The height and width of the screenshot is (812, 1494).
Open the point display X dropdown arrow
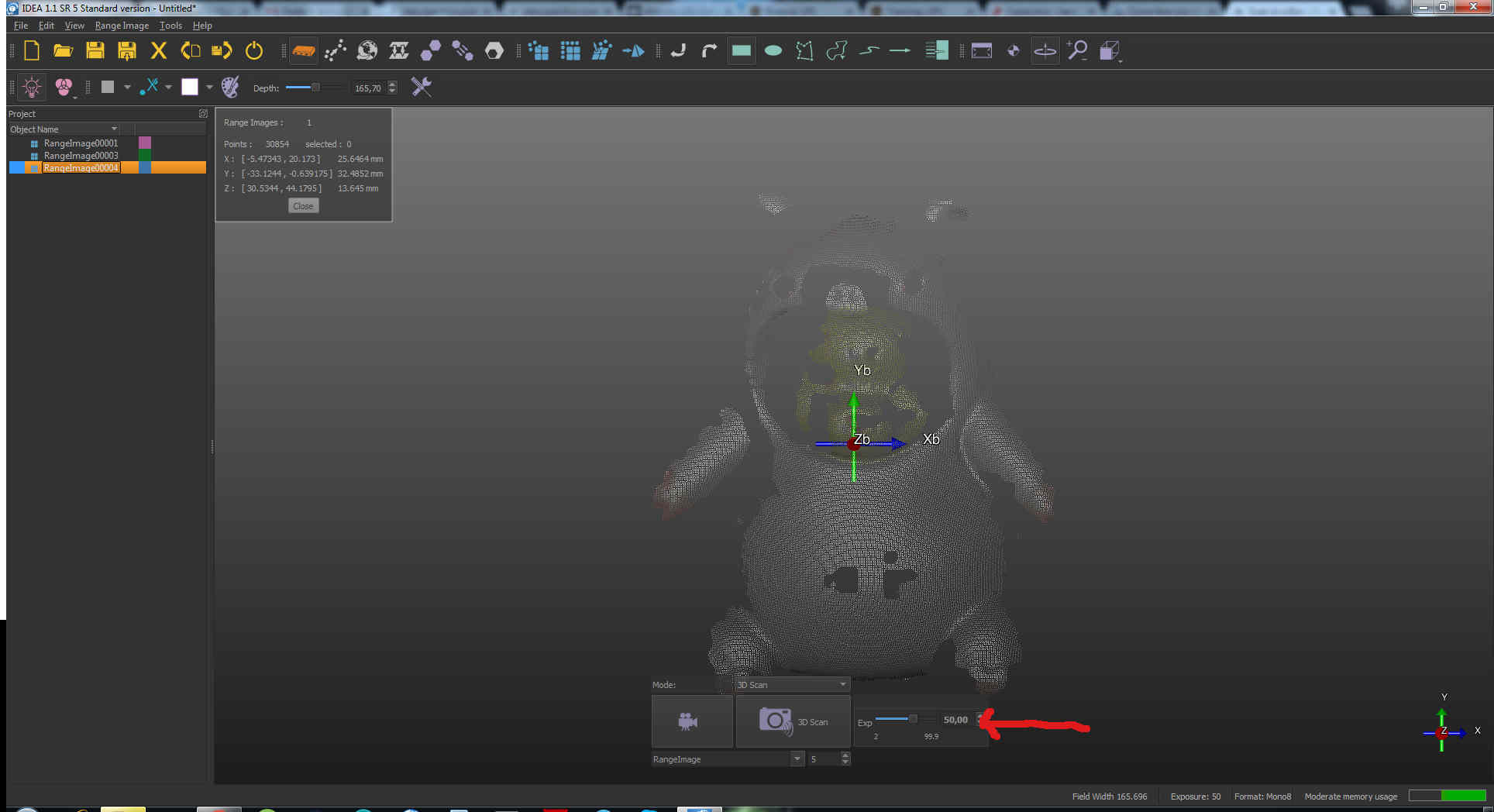[168, 87]
